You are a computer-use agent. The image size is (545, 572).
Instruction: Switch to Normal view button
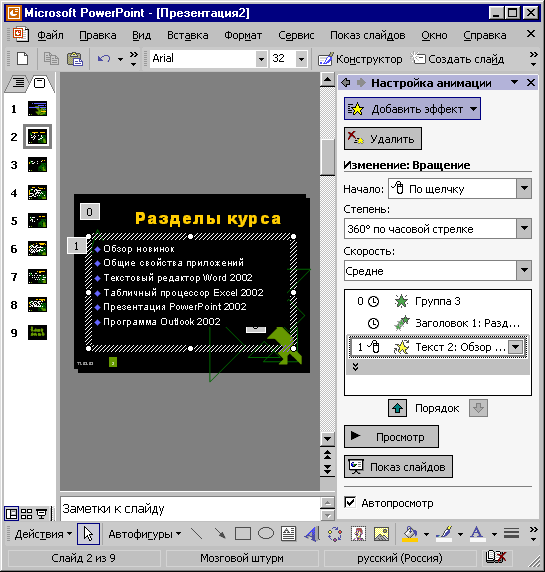pyautogui.click(x=11, y=514)
